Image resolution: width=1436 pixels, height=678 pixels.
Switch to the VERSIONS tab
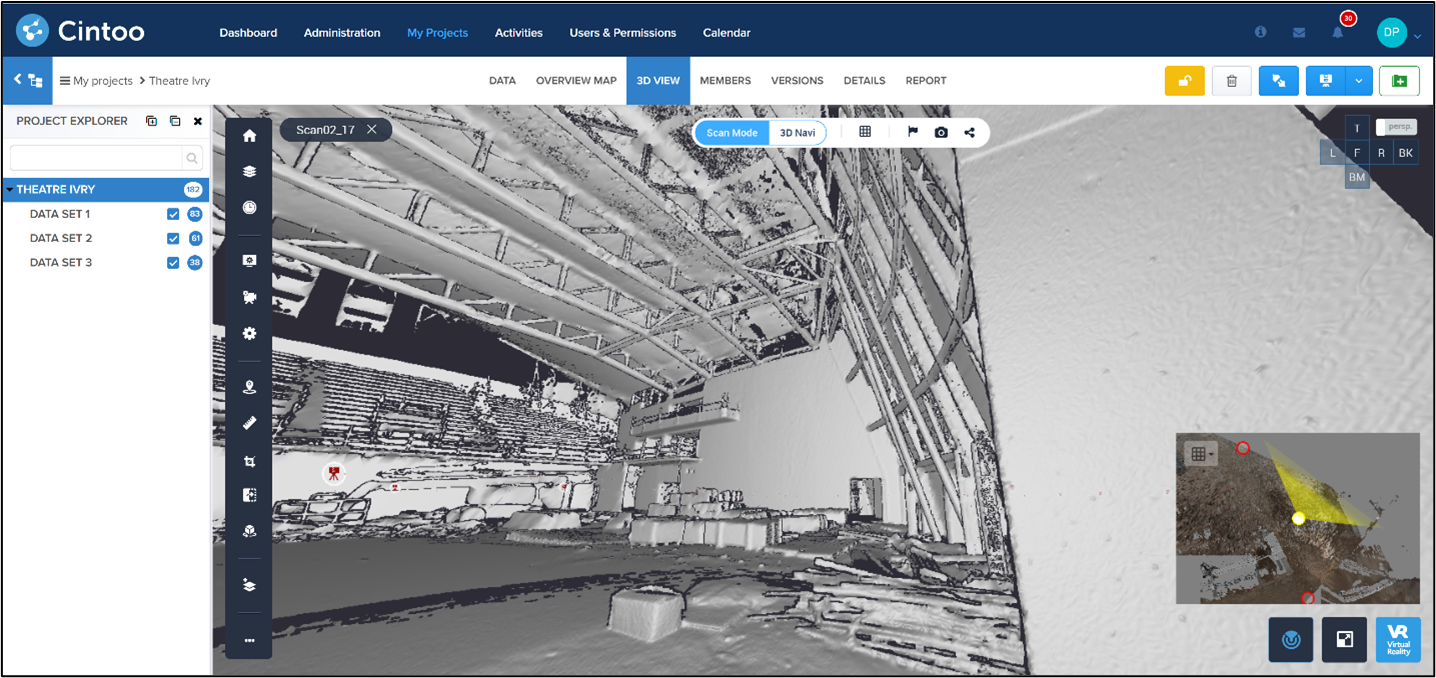click(x=796, y=80)
